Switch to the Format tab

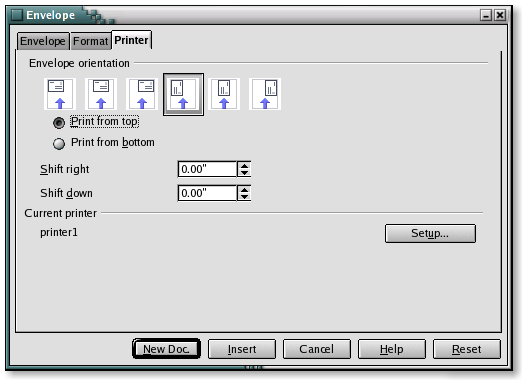91,41
